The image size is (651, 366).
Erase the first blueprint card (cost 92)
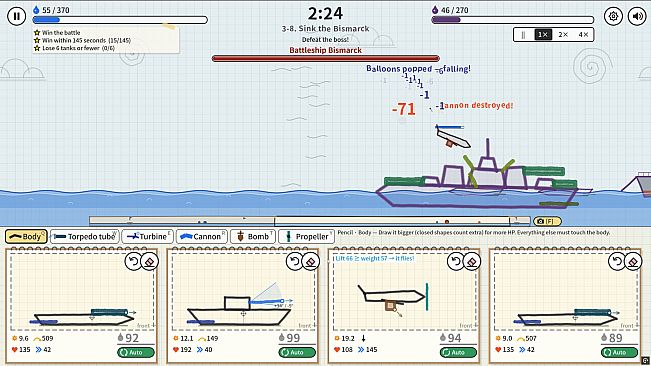150,261
